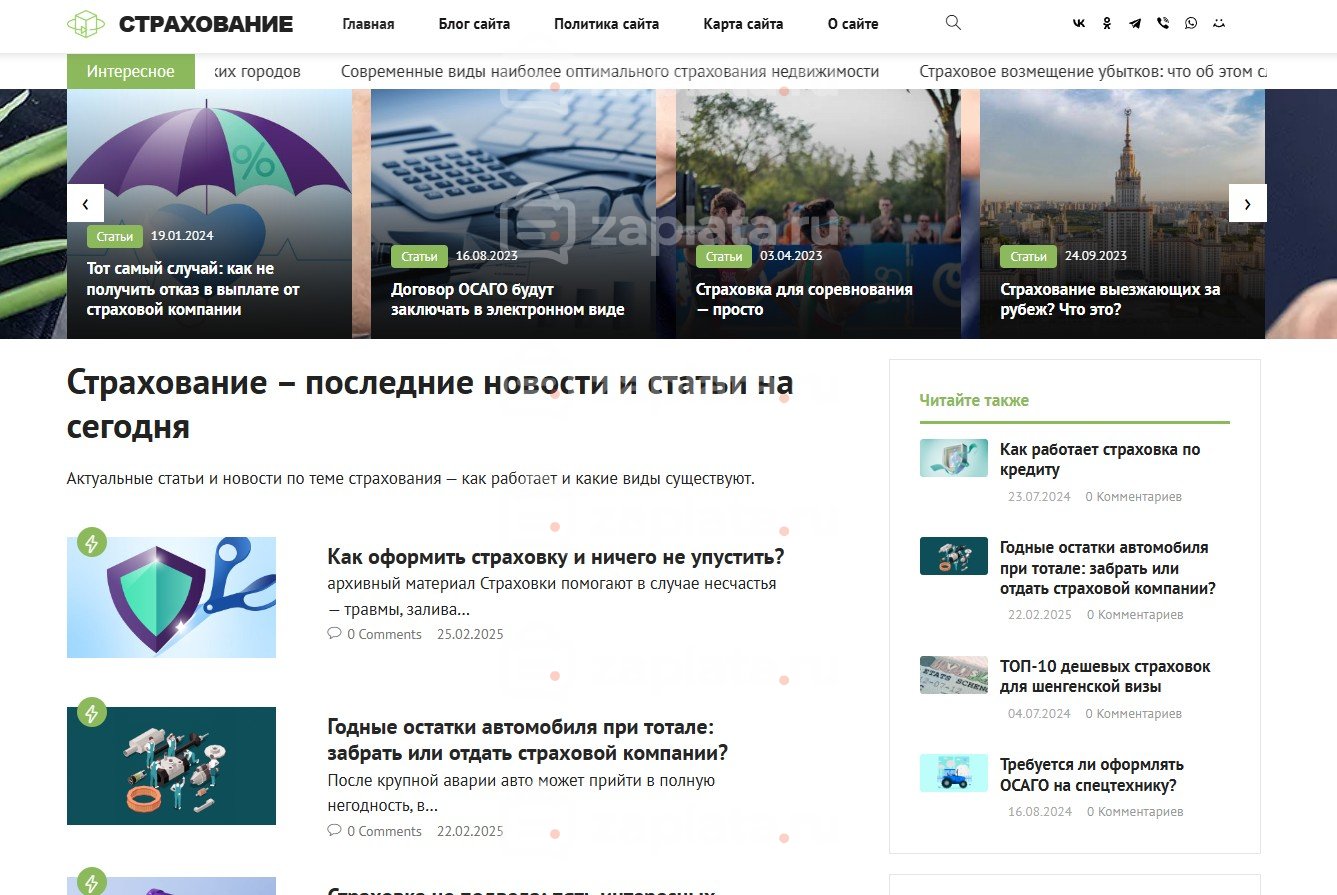1337x895 pixels.
Task: Open the Odnoklassniki social icon
Action: click(1107, 24)
